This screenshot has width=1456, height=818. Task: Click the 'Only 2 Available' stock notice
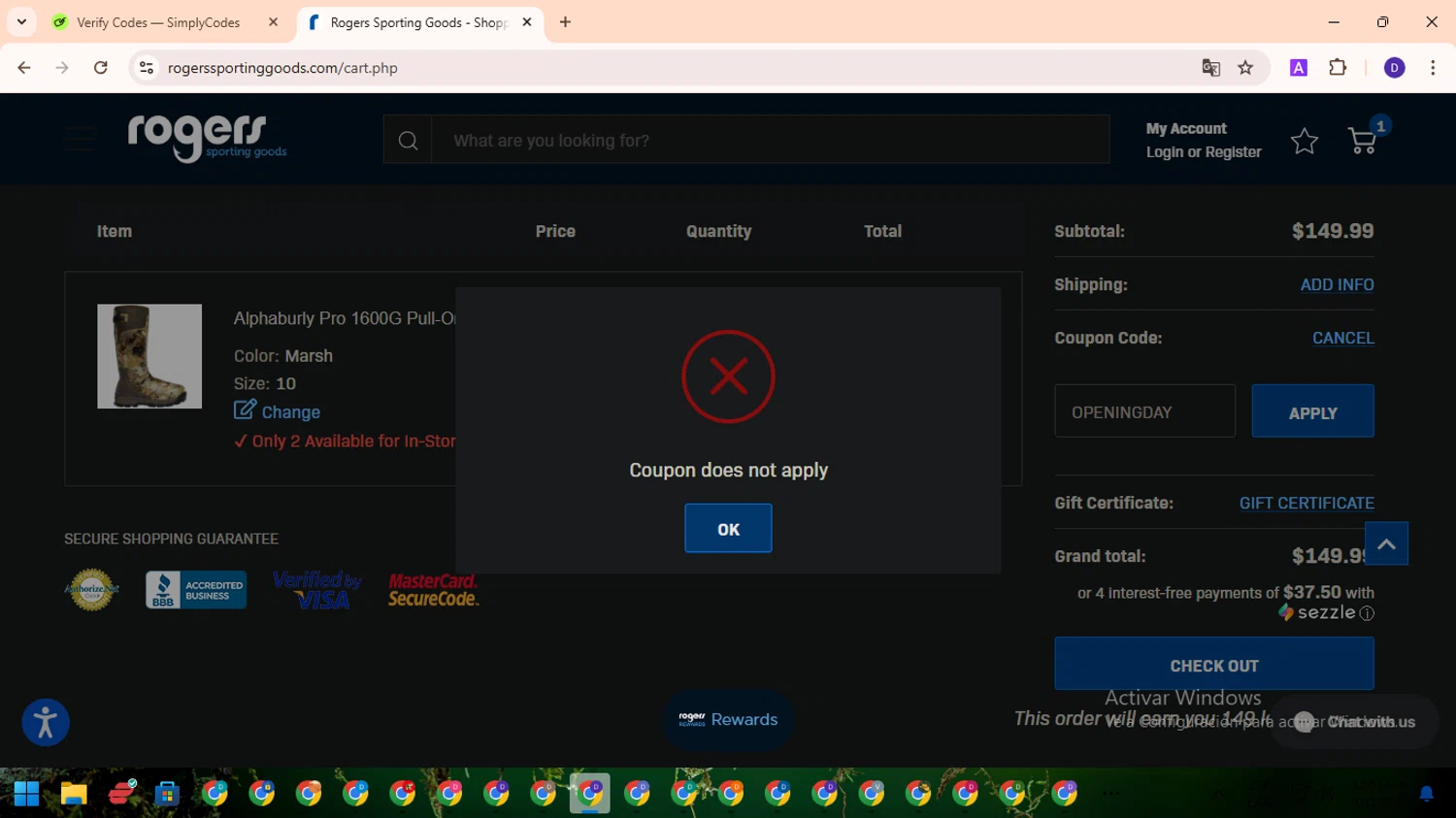(345, 442)
